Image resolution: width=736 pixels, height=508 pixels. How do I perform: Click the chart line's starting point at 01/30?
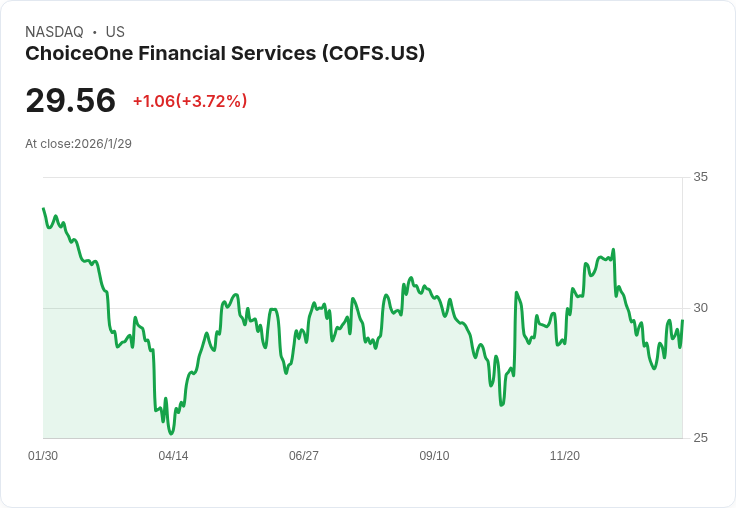point(44,208)
